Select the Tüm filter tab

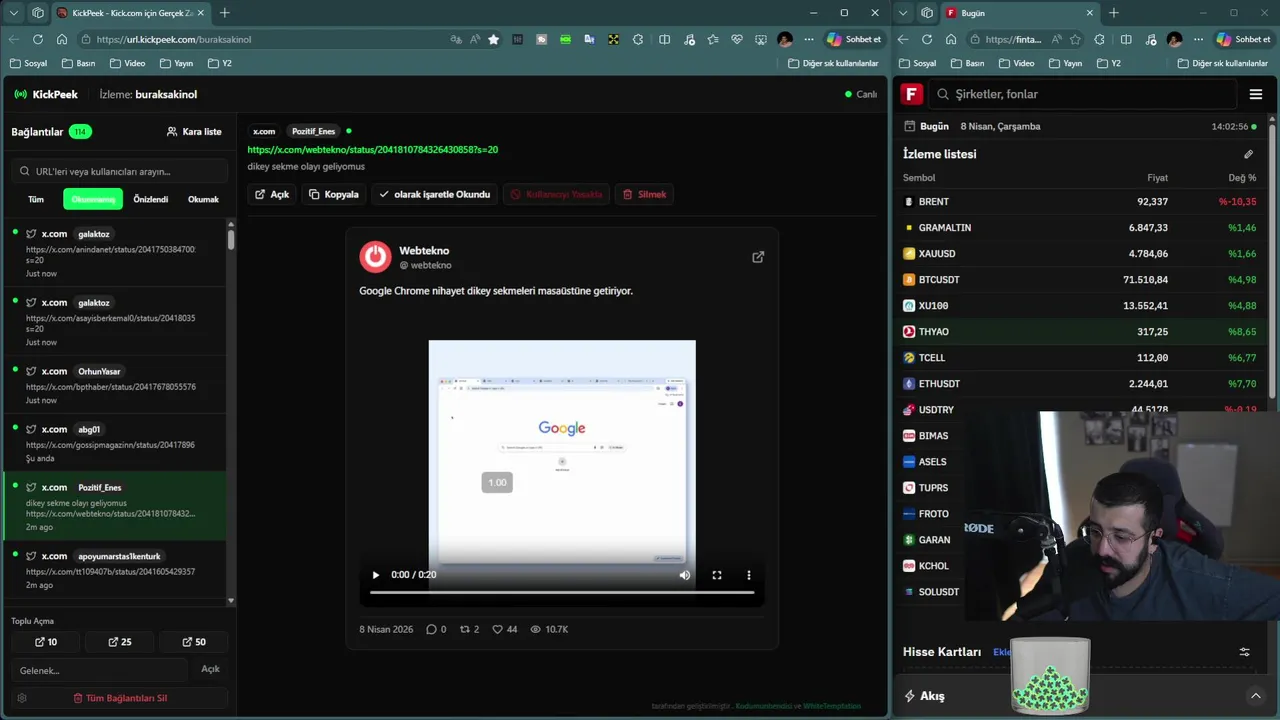[36, 199]
